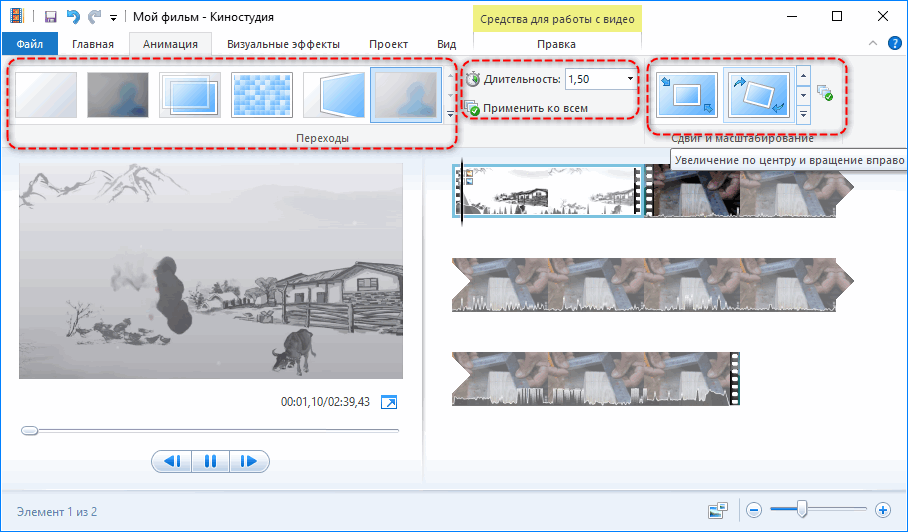Screen dimensions: 908x532
Task: Select the mosaic tile transition
Action: pos(262,95)
